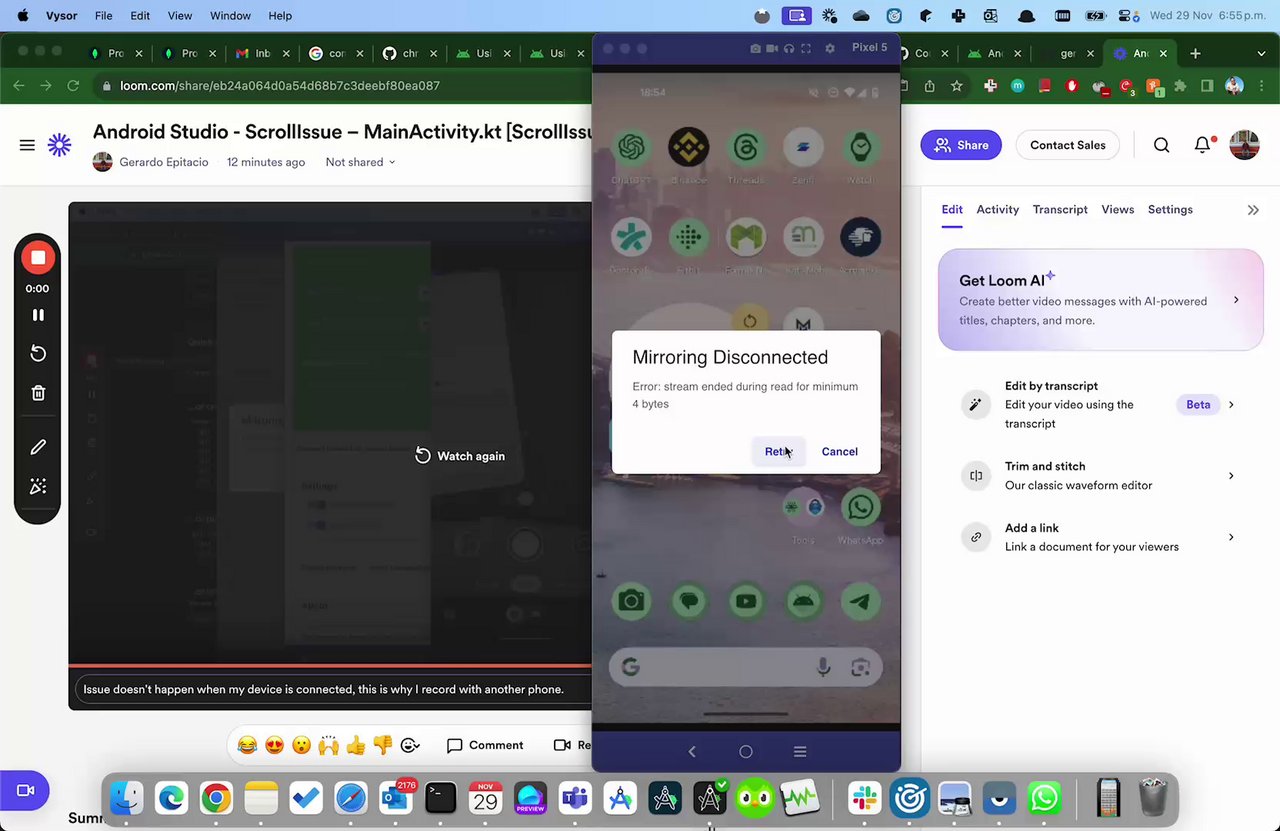This screenshot has width=1280, height=831.
Task: Click Watch again on the video
Action: tap(460, 456)
